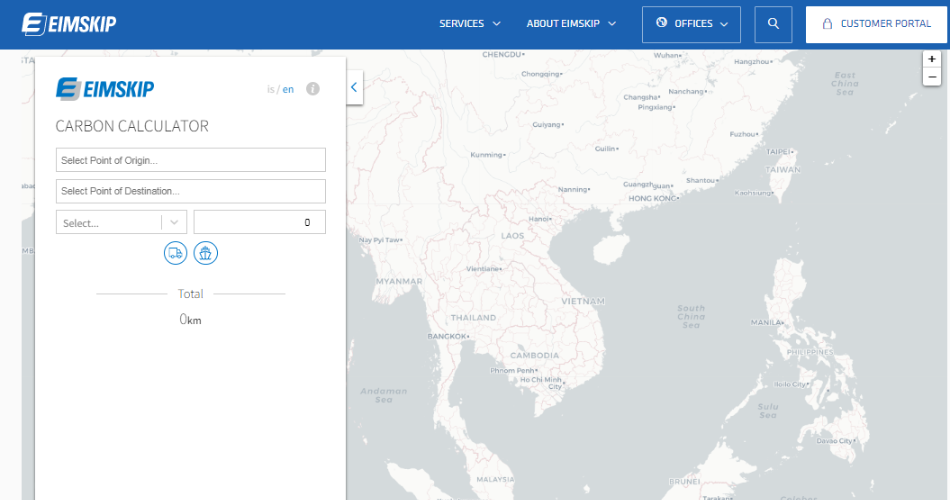Open the search magnifier icon
950x500 pixels.
coord(773,24)
